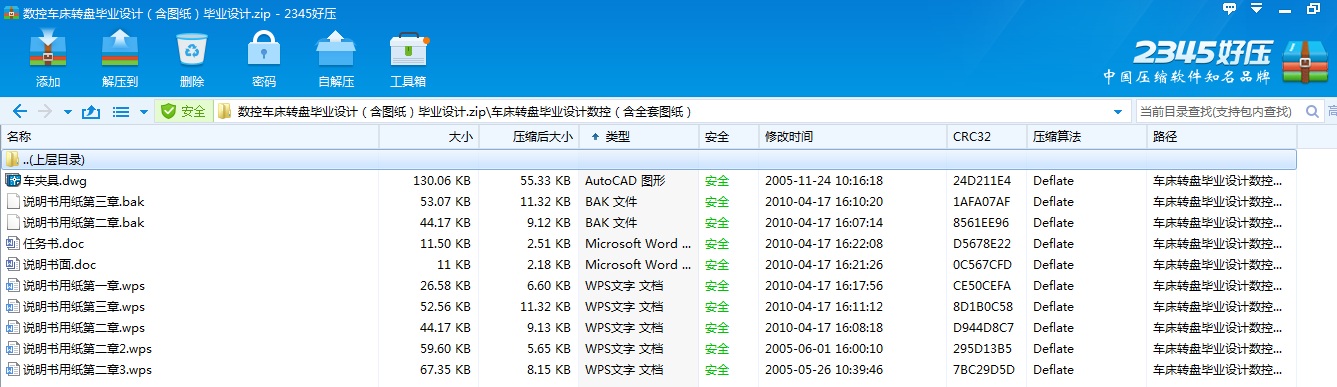Viewport: 1337px width, 387px height.
Task: Click the 说明书用纸第三章.bak file icon
Action: 13,202
